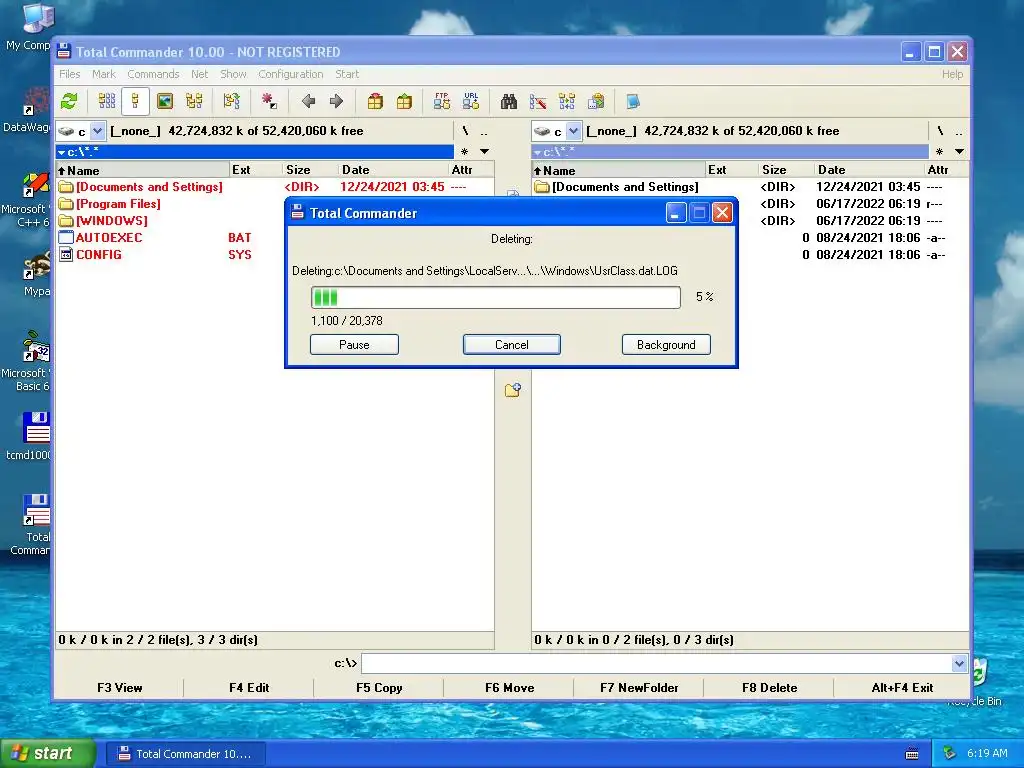Go to parent directory in right panel
Screen dimensions: 1024x768
[959, 131]
